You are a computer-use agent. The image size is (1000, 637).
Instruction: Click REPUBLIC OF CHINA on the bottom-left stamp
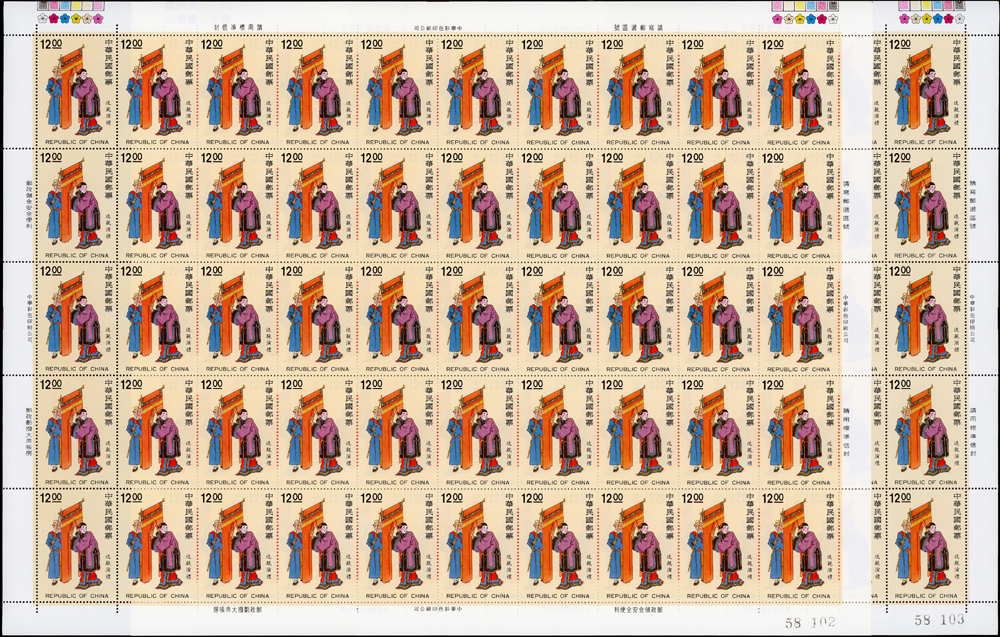74,596
